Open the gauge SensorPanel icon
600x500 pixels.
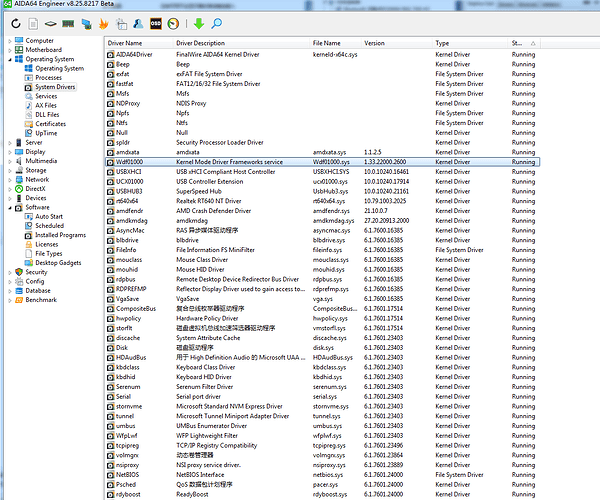[173, 24]
